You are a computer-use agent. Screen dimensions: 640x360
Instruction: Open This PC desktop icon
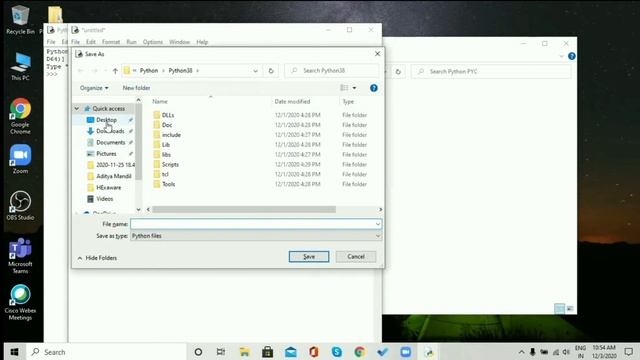[20, 65]
